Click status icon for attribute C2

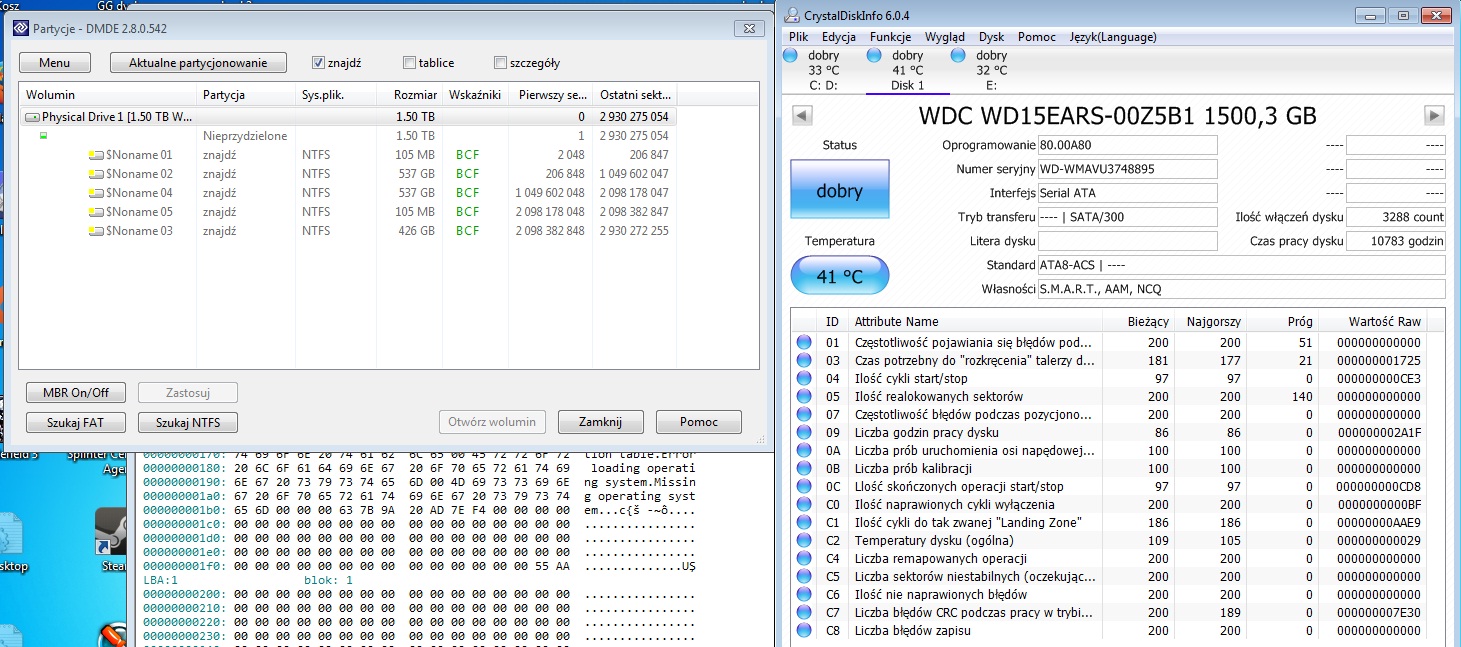[804, 540]
